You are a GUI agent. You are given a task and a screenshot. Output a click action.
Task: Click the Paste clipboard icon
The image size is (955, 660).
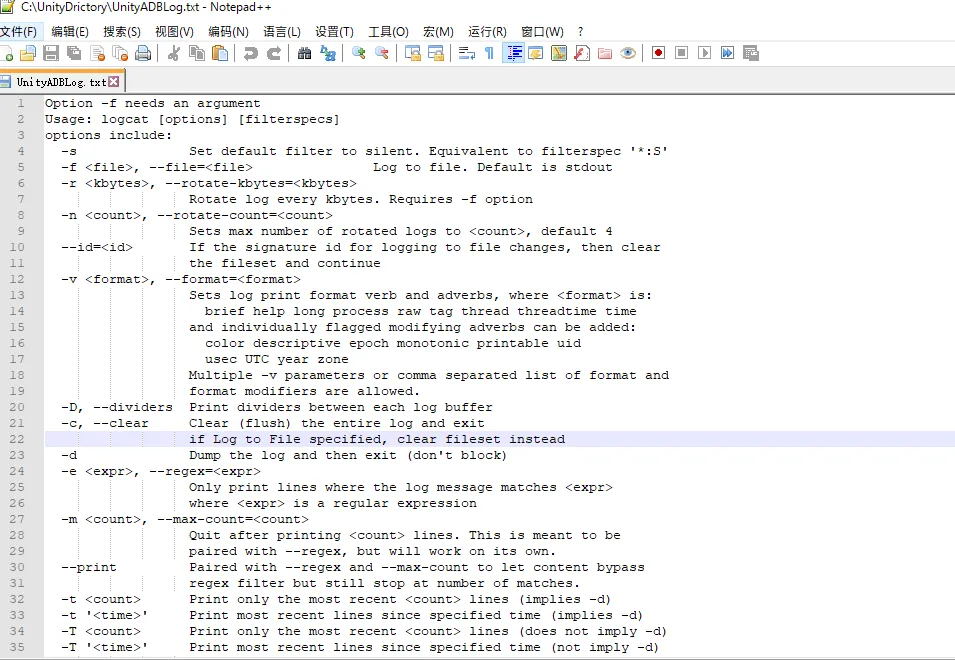tap(220, 54)
